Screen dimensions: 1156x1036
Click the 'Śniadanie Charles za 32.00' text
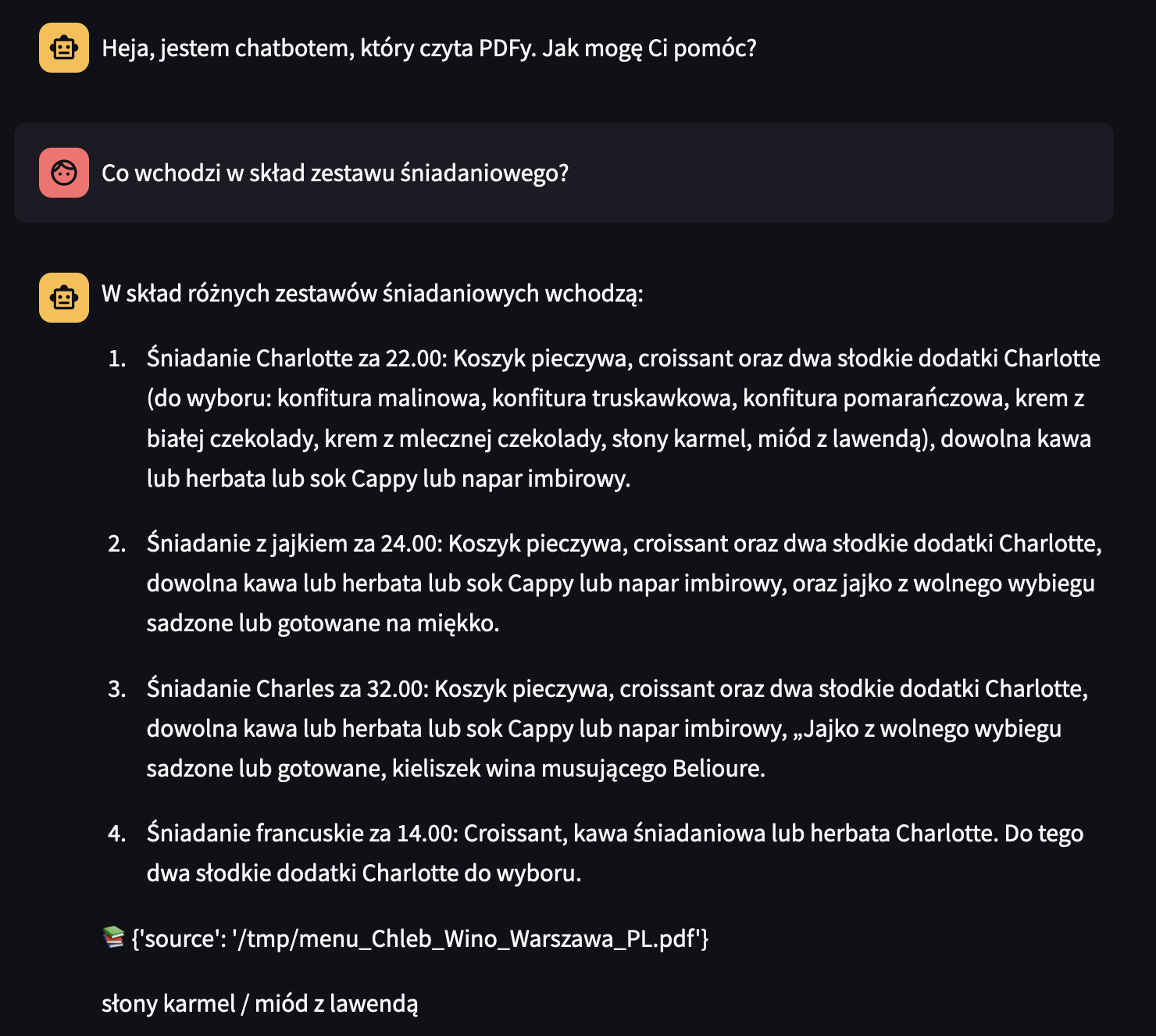287,688
